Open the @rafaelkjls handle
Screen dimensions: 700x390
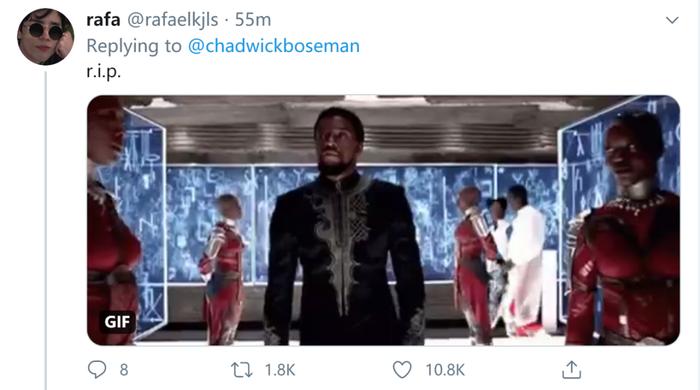(x=173, y=20)
